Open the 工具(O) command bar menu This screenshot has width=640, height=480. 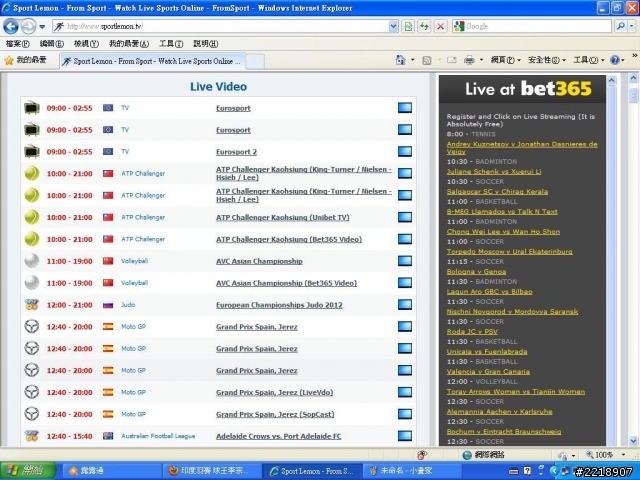[588, 60]
